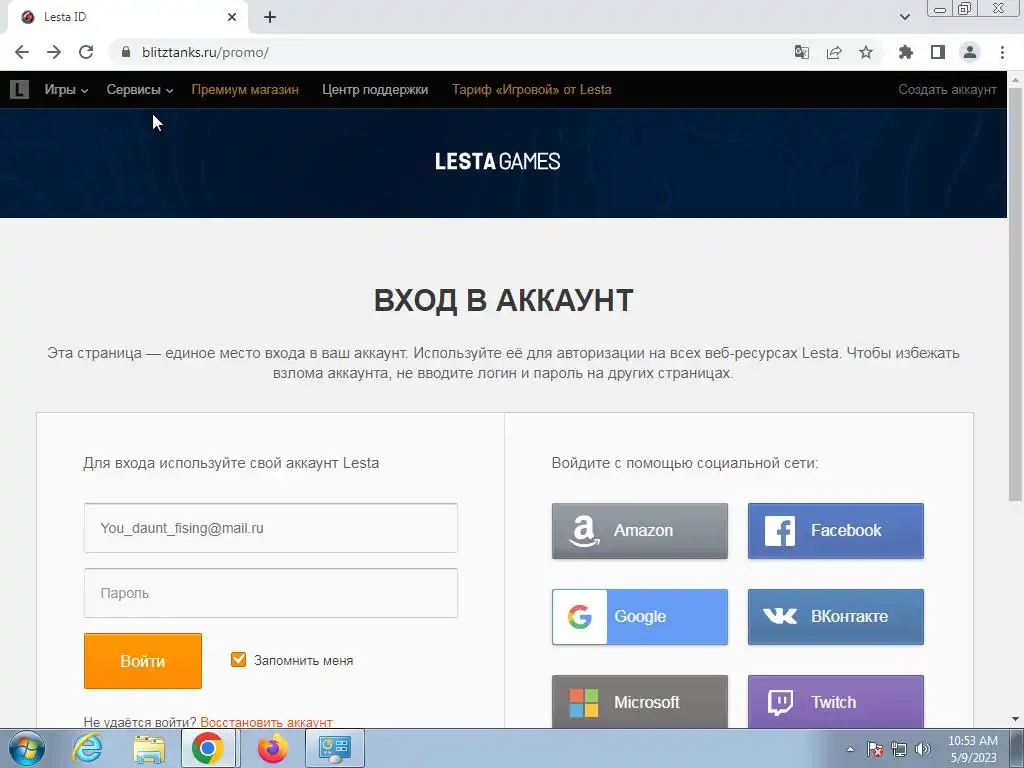Click the LESTA GAMES logo
The width and height of the screenshot is (1024, 768).
point(498,161)
